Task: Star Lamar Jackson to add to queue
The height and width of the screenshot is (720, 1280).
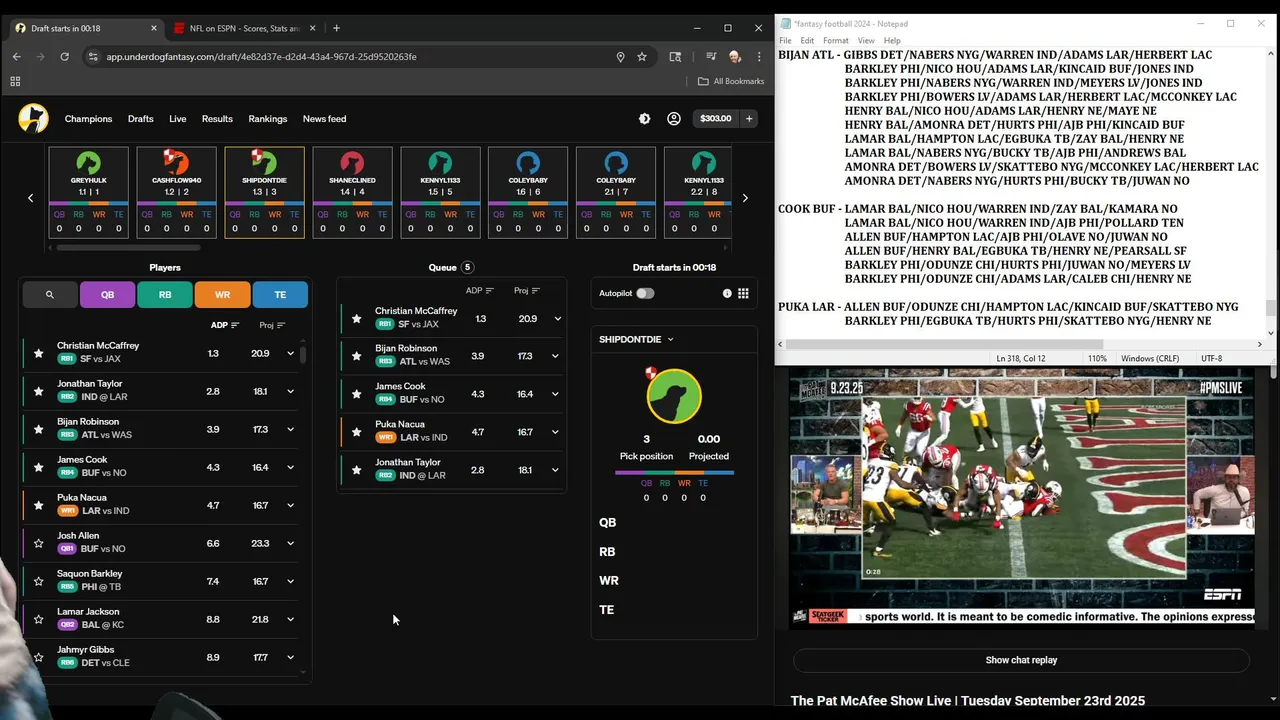Action: [39, 619]
